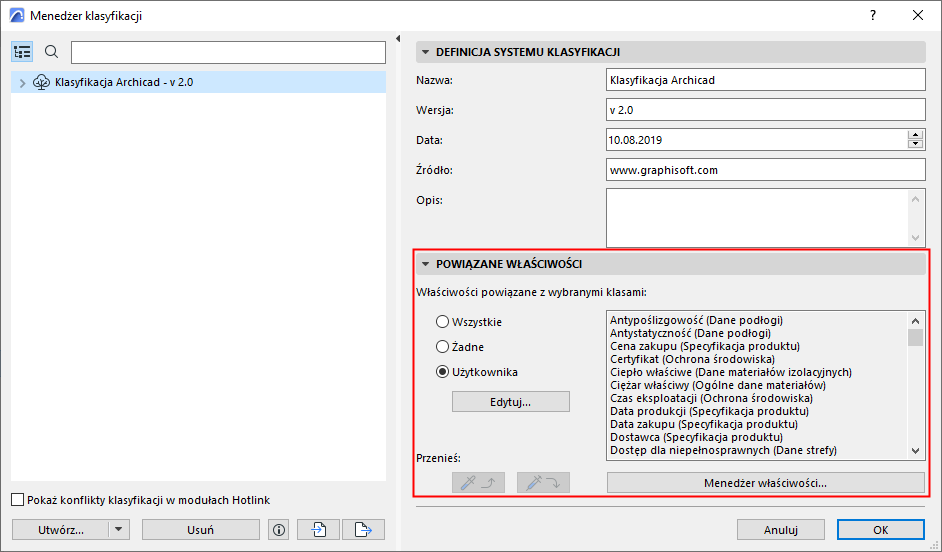The height and width of the screenshot is (552, 942).
Task: Click the Utwórz... button
Action: click(61, 530)
